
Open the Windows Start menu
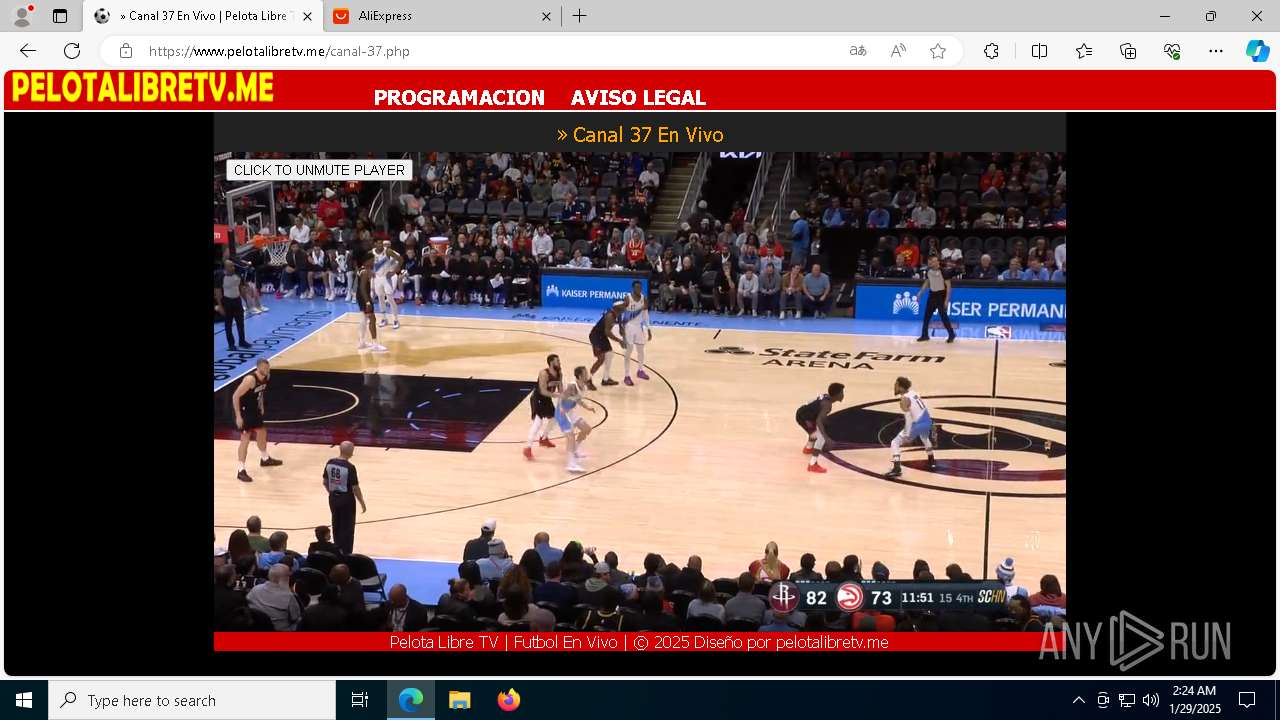click(24, 700)
